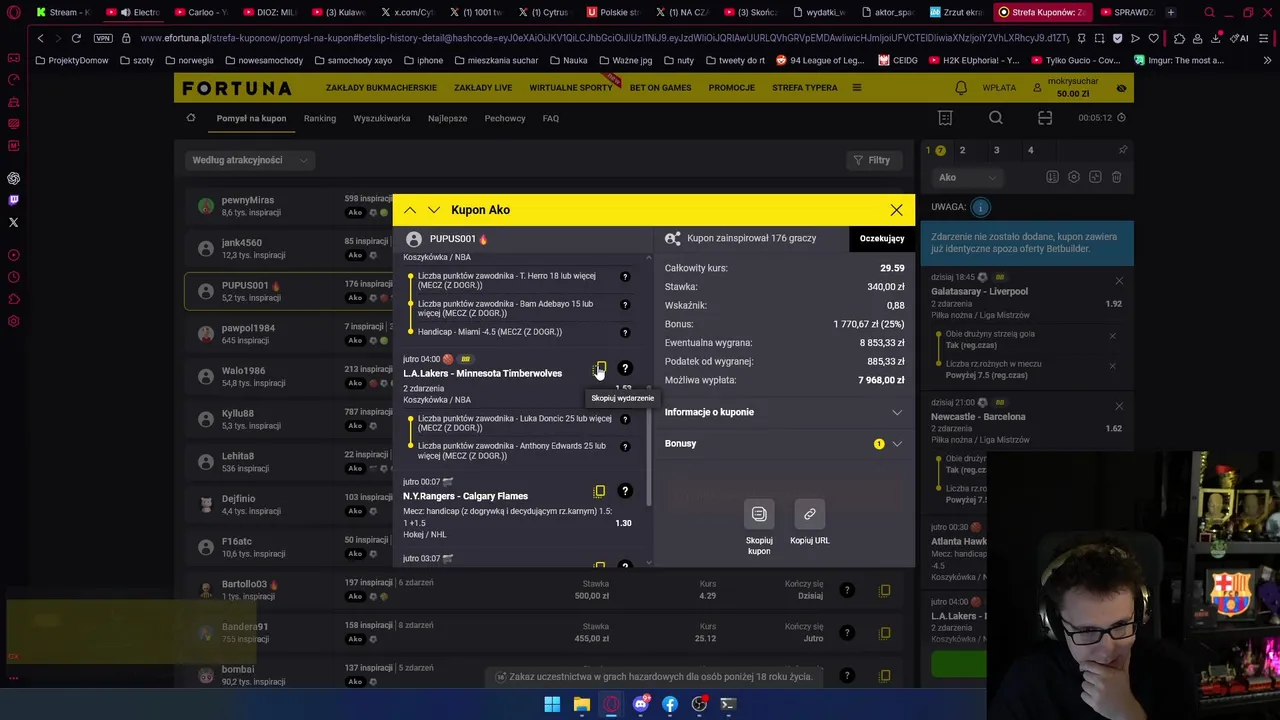Screen dimensions: 1280x720
Task: Switch to the Ranking tab
Action: click(320, 118)
